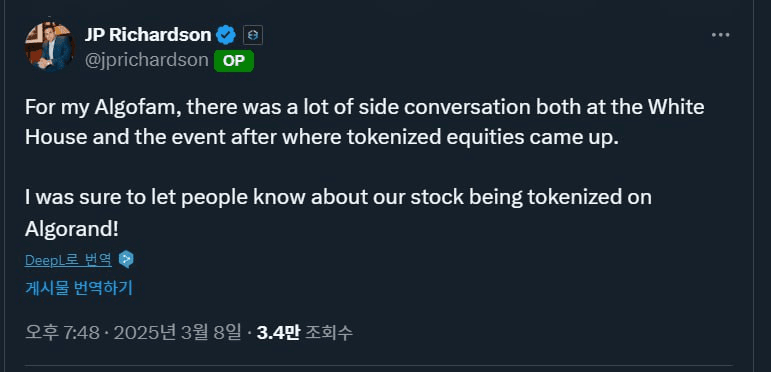Translate the post using DeepL로 번역 link

click(x=68, y=260)
